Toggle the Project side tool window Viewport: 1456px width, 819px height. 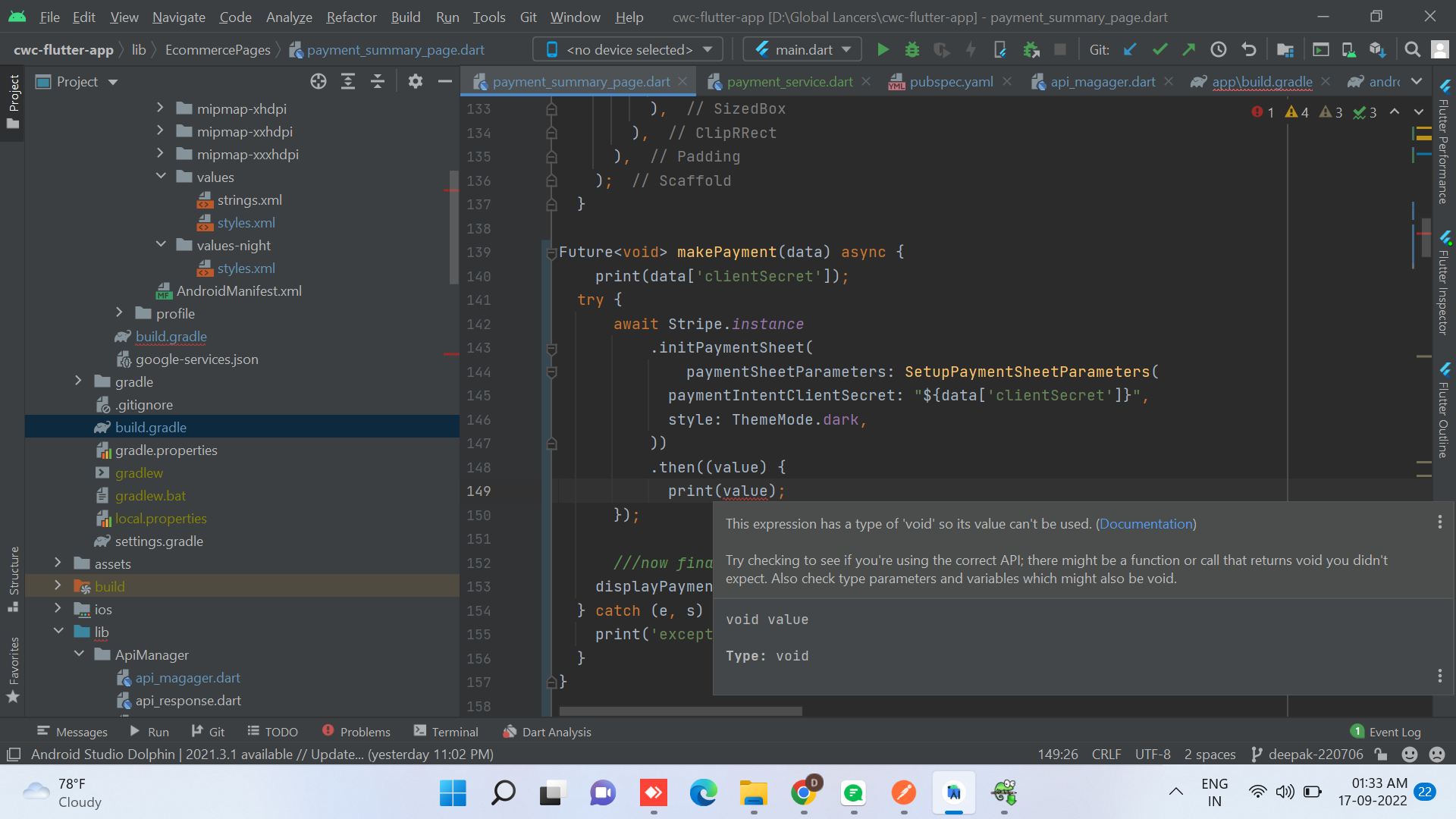tap(13, 102)
